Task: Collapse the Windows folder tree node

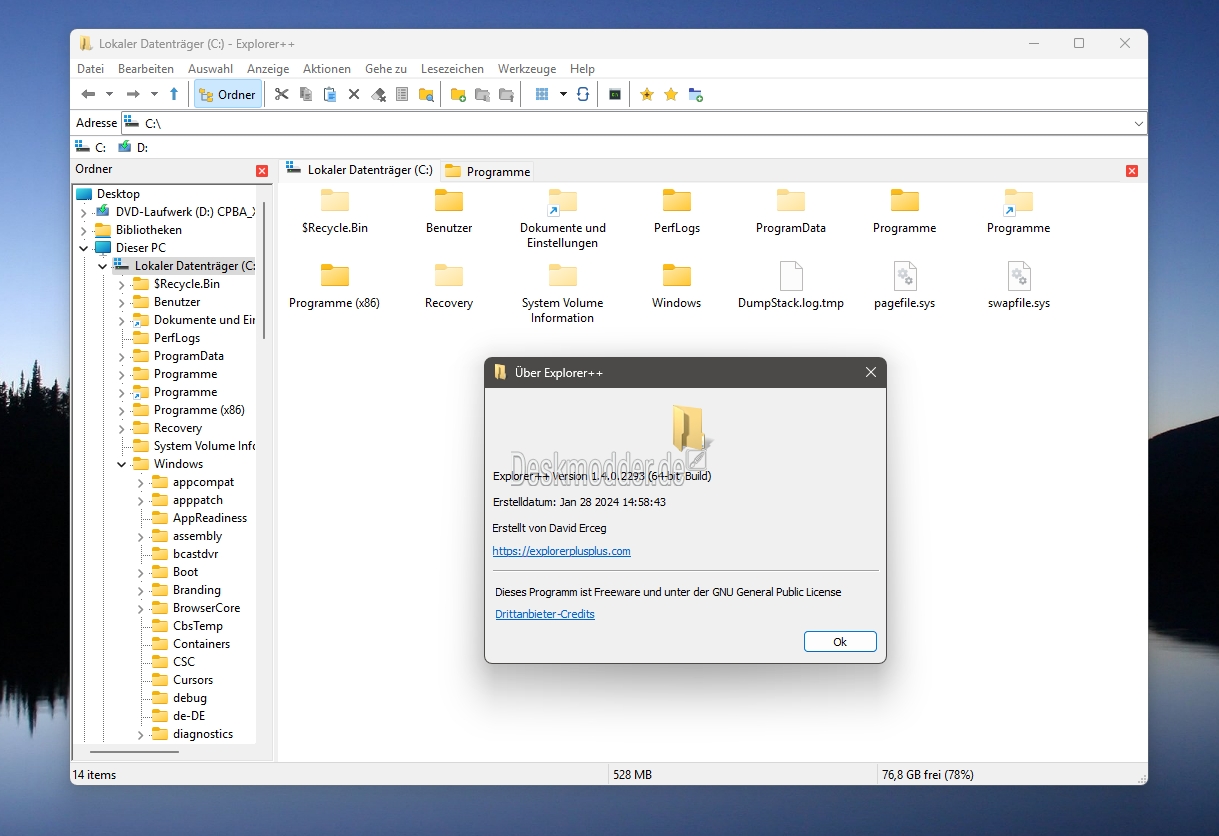Action: pos(121,464)
